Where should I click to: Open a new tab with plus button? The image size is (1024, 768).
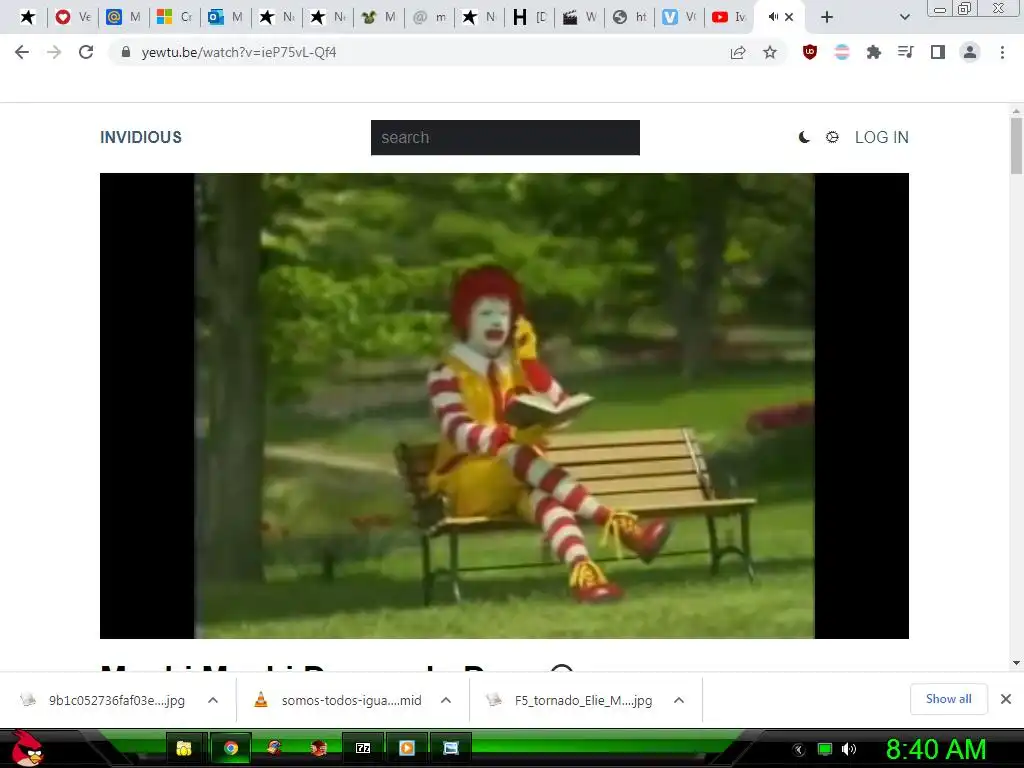(x=827, y=17)
